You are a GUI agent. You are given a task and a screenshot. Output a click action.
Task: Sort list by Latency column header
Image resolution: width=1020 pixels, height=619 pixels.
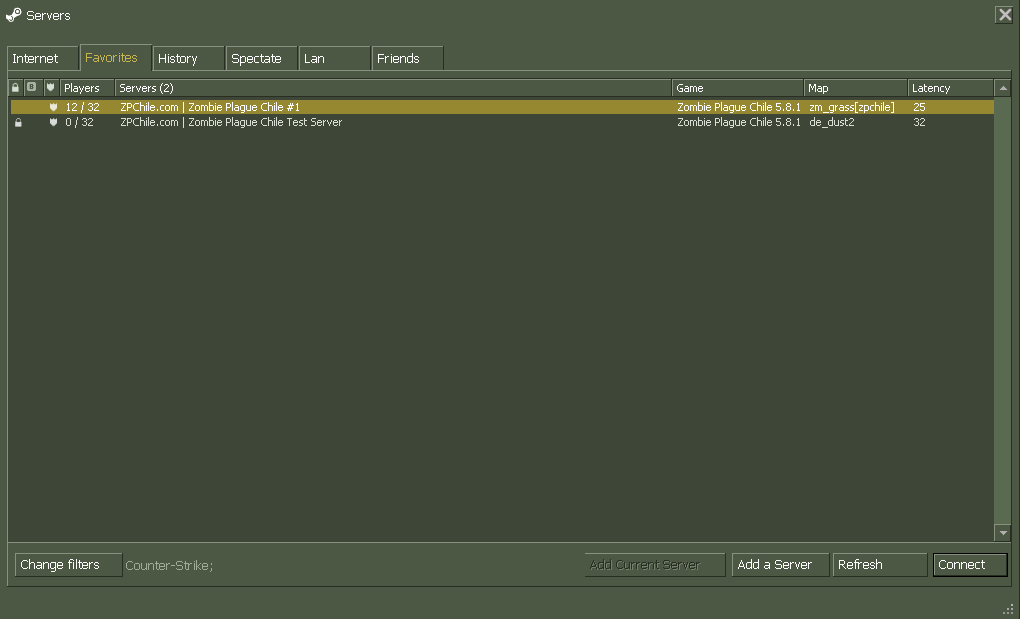point(950,88)
